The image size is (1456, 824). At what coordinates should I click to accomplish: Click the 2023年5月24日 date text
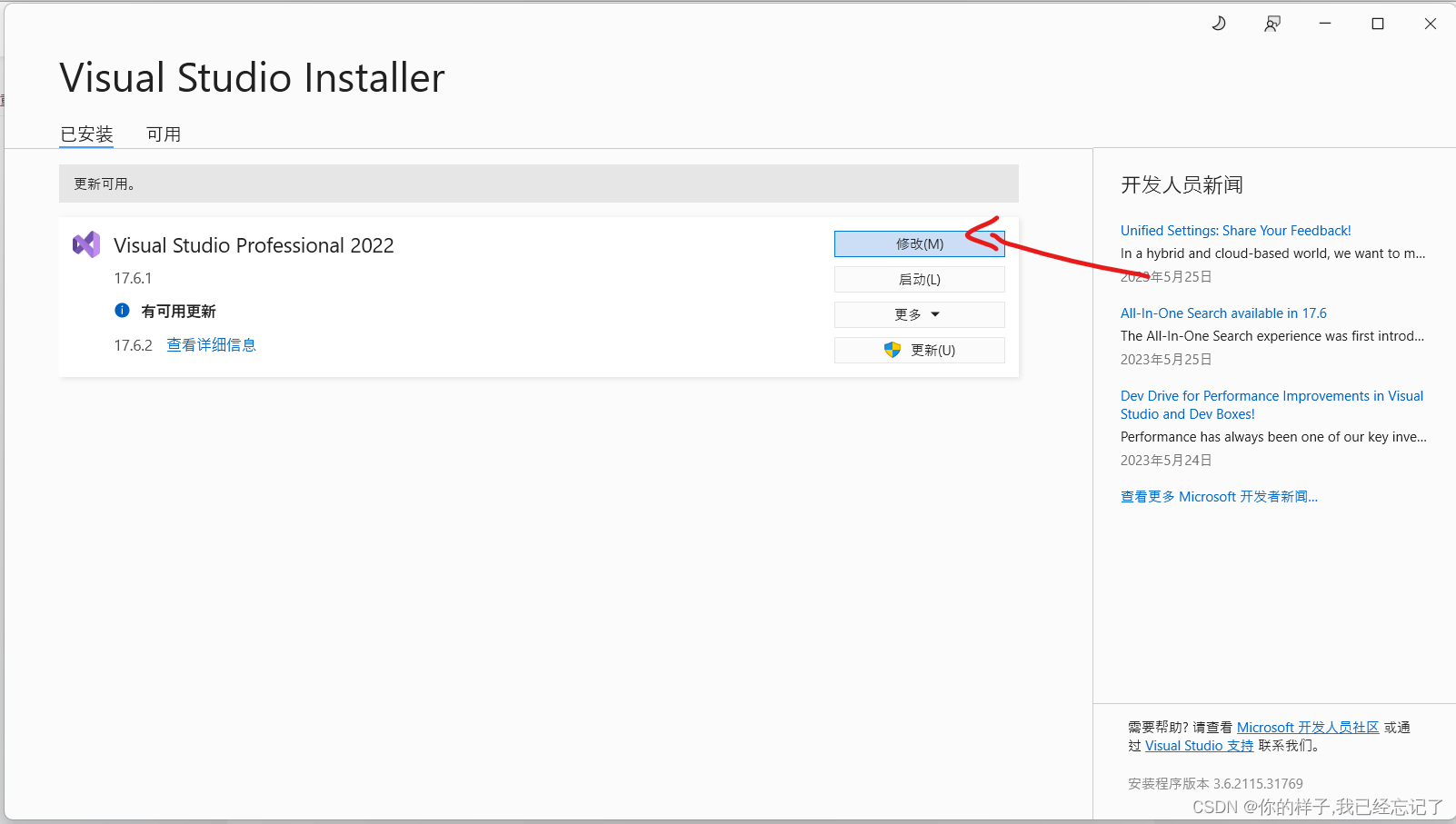(1166, 461)
